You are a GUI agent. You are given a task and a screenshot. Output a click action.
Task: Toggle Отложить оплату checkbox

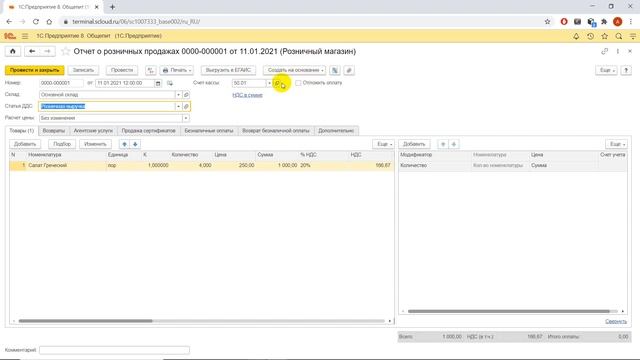[298, 83]
